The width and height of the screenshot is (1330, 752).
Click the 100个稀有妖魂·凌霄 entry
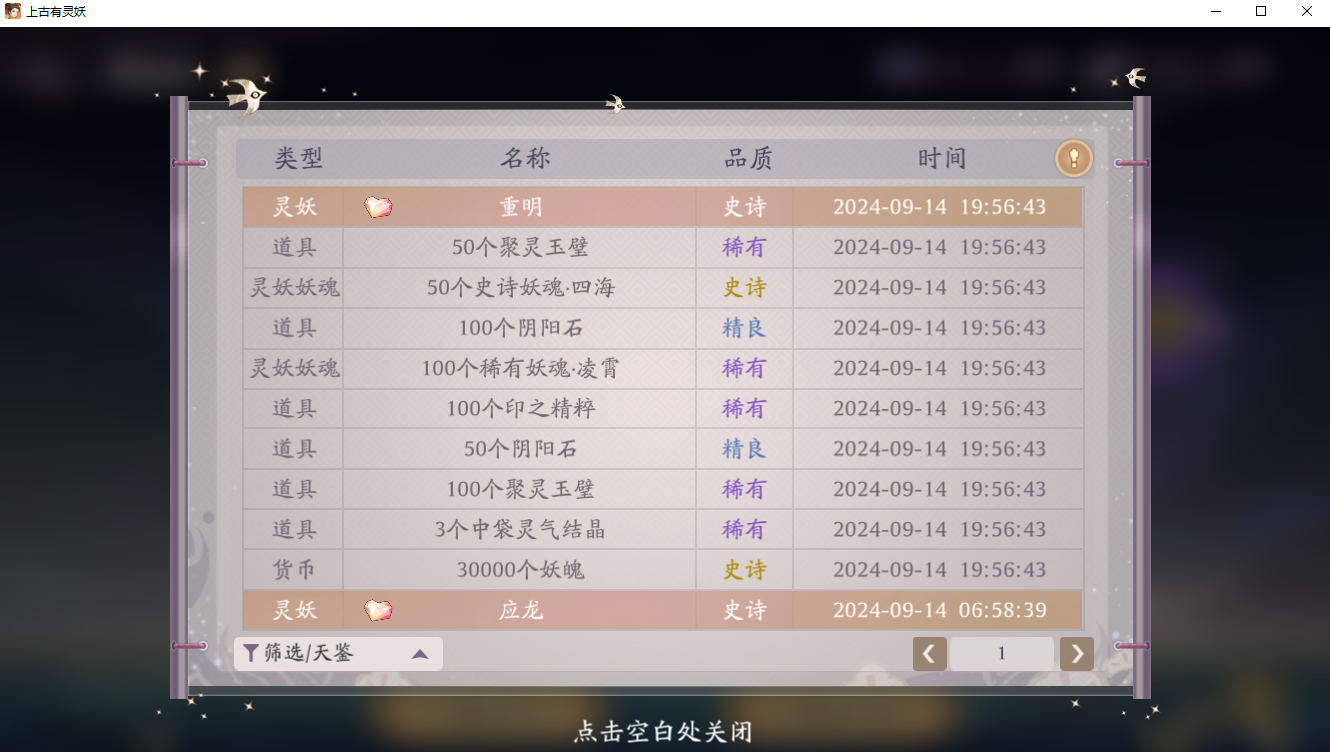[520, 368]
